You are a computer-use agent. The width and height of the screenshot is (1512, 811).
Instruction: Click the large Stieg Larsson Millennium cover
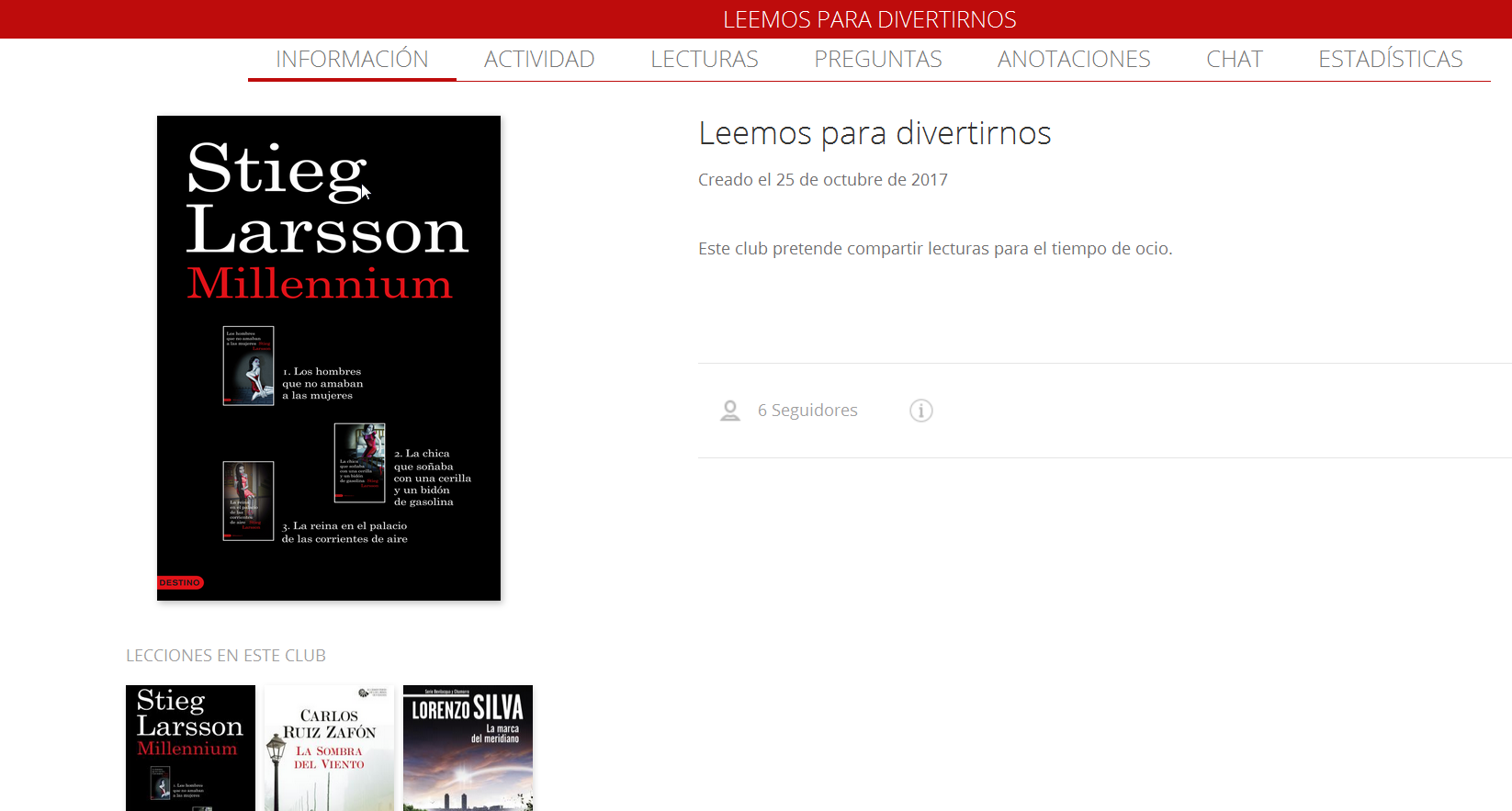point(329,358)
